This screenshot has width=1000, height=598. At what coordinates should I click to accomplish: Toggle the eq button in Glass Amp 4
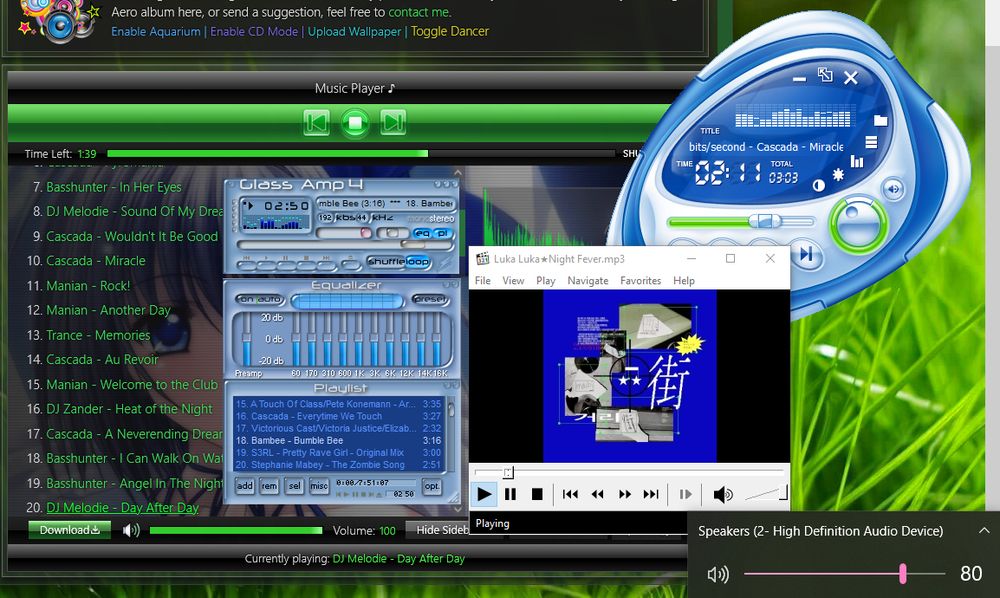[422, 233]
